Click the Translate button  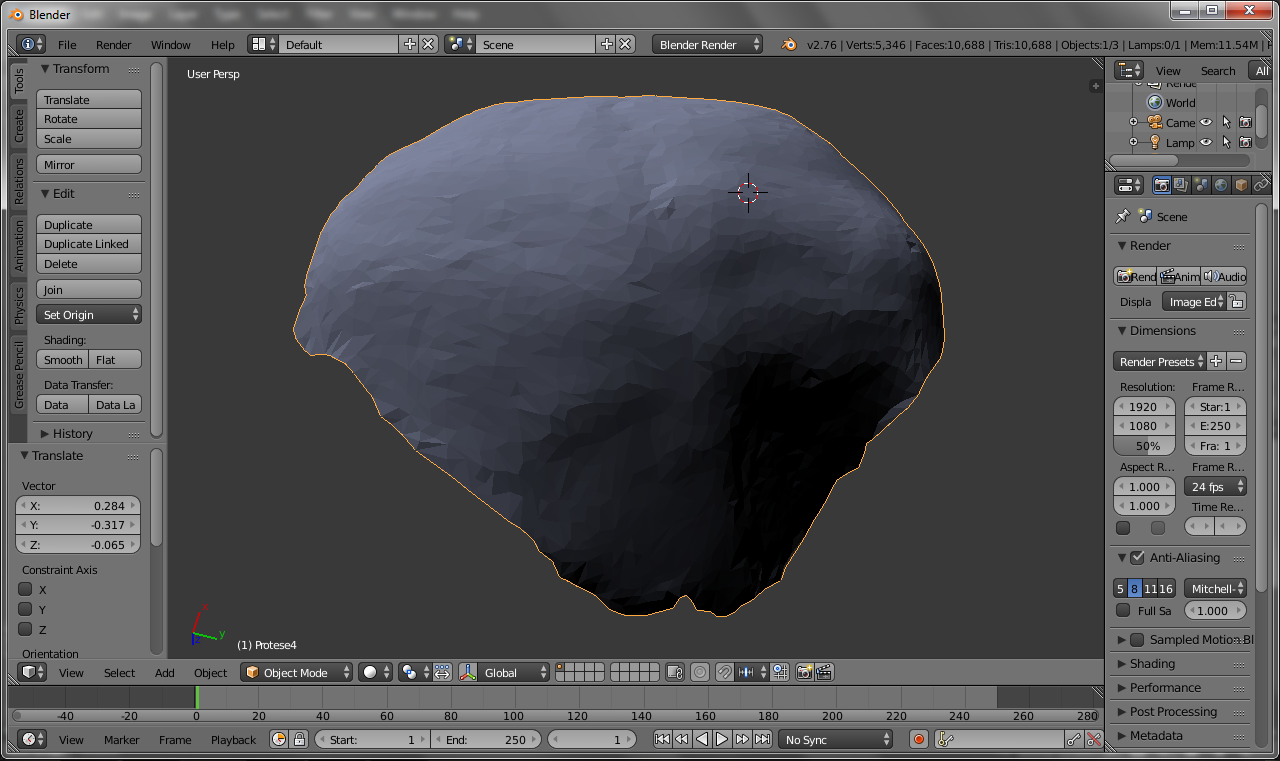tap(89, 99)
